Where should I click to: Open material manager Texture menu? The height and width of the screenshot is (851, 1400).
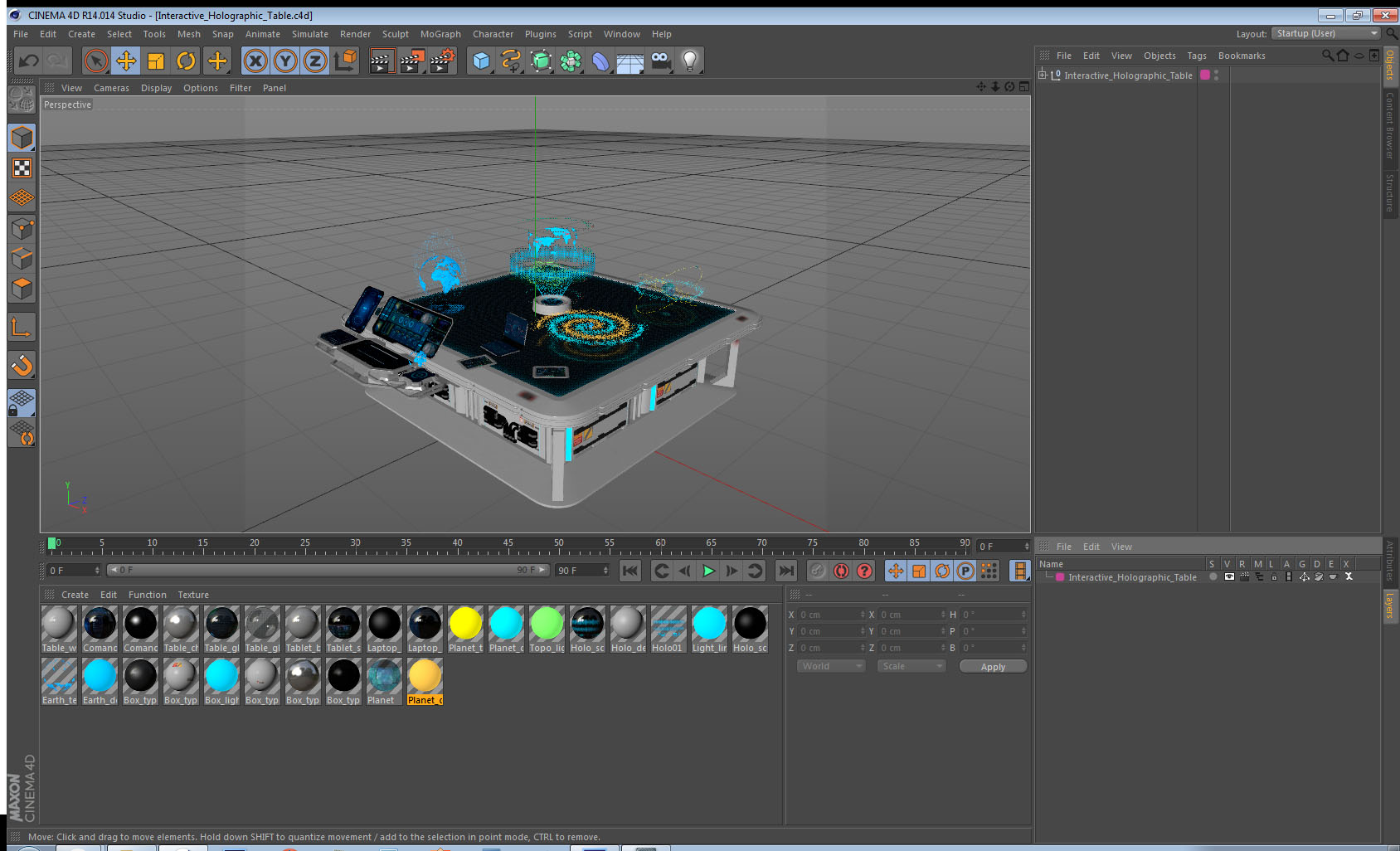click(x=193, y=595)
